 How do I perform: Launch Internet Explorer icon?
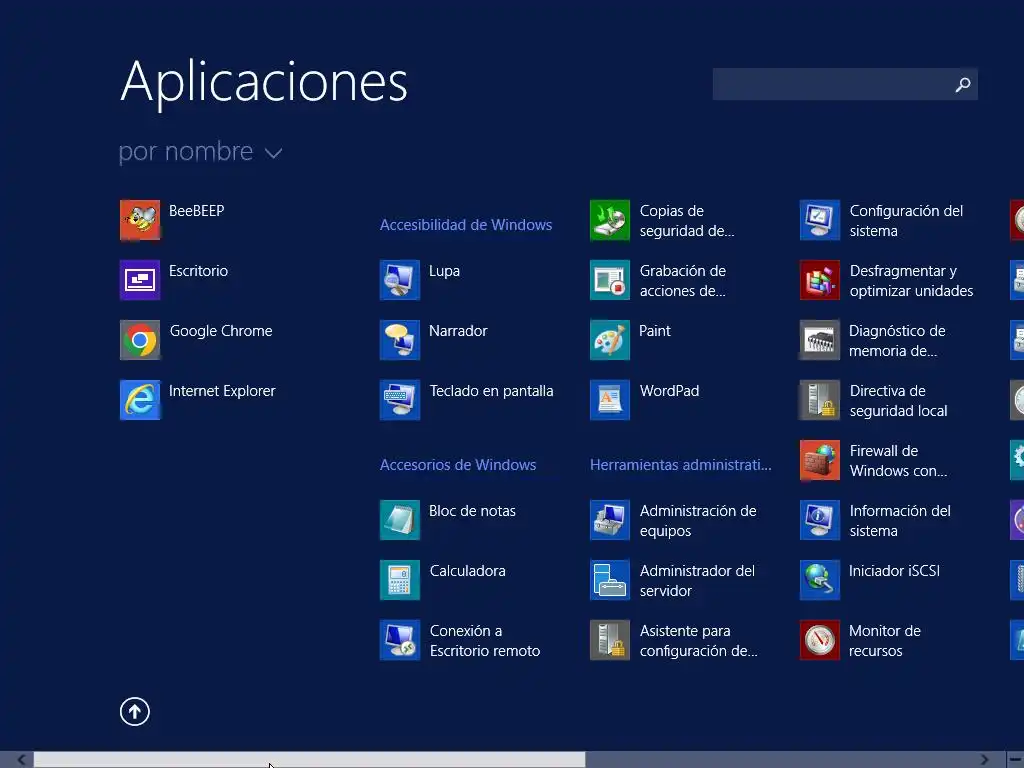(140, 400)
